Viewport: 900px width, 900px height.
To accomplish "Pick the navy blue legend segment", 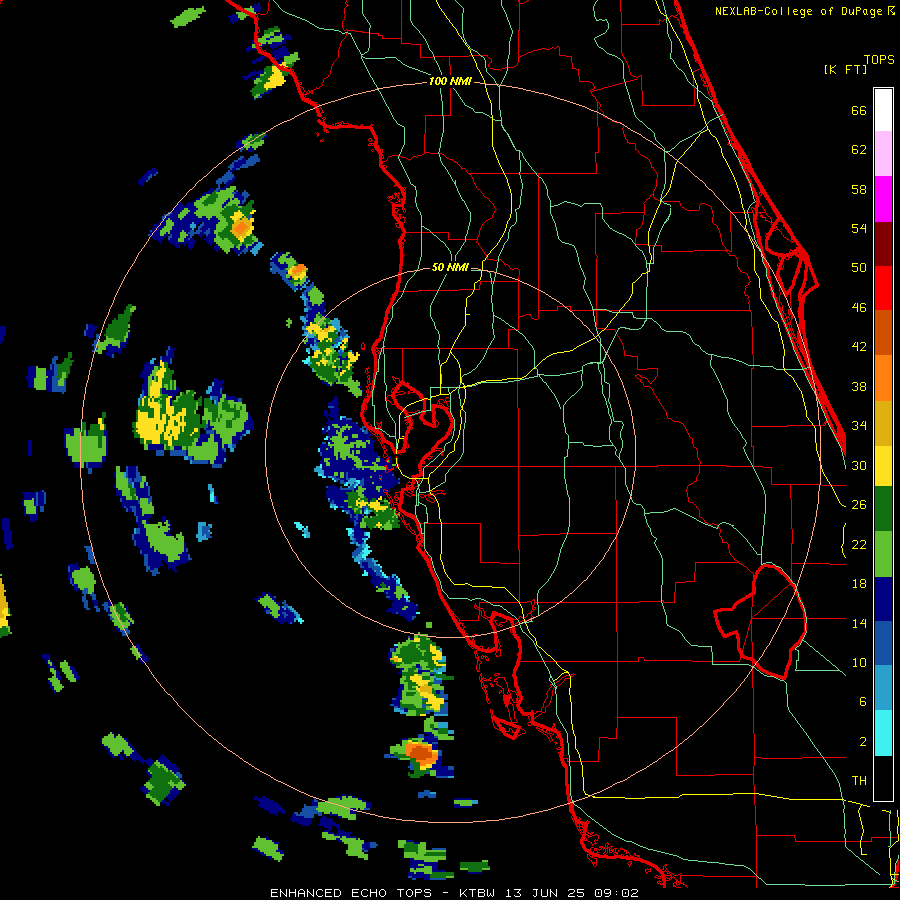I will pos(883,599).
